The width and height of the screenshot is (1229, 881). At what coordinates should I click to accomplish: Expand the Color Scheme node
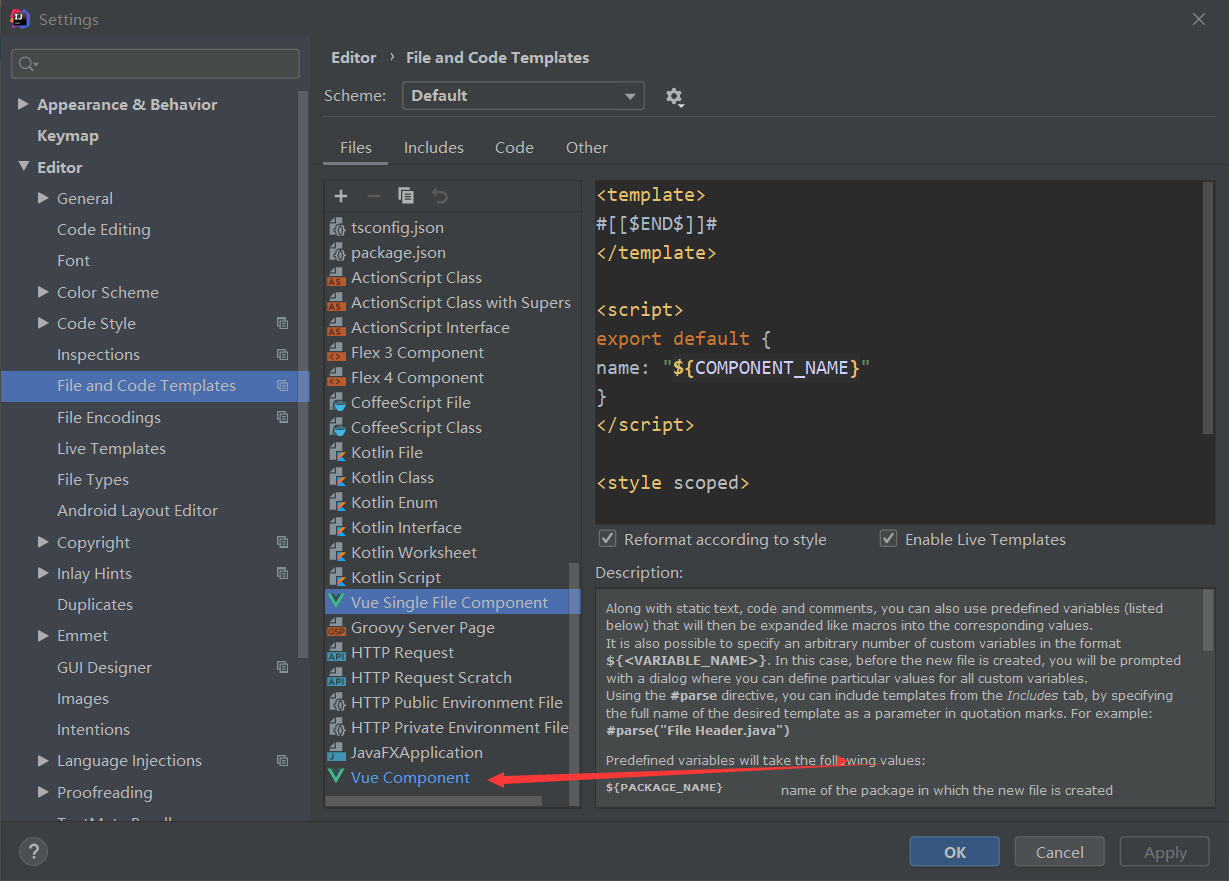point(43,292)
